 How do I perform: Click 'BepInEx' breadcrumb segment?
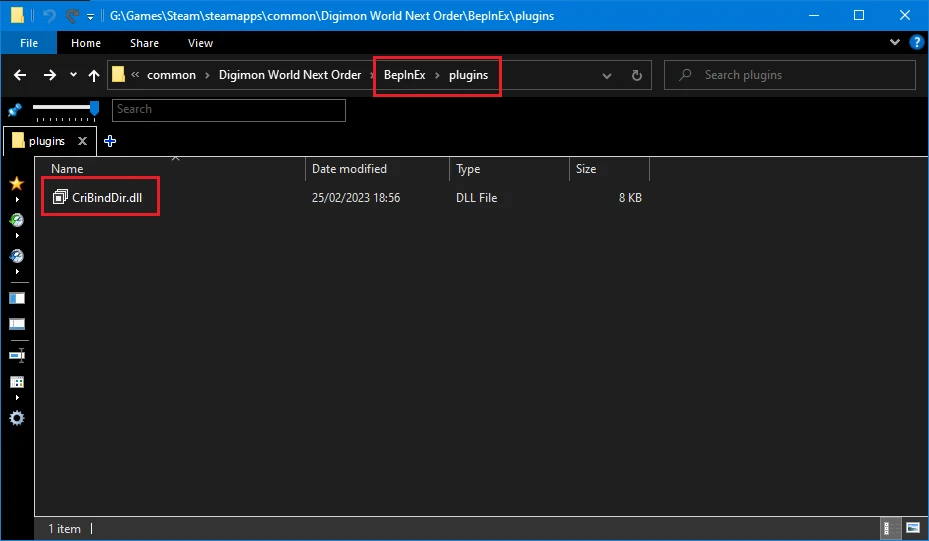click(x=405, y=75)
